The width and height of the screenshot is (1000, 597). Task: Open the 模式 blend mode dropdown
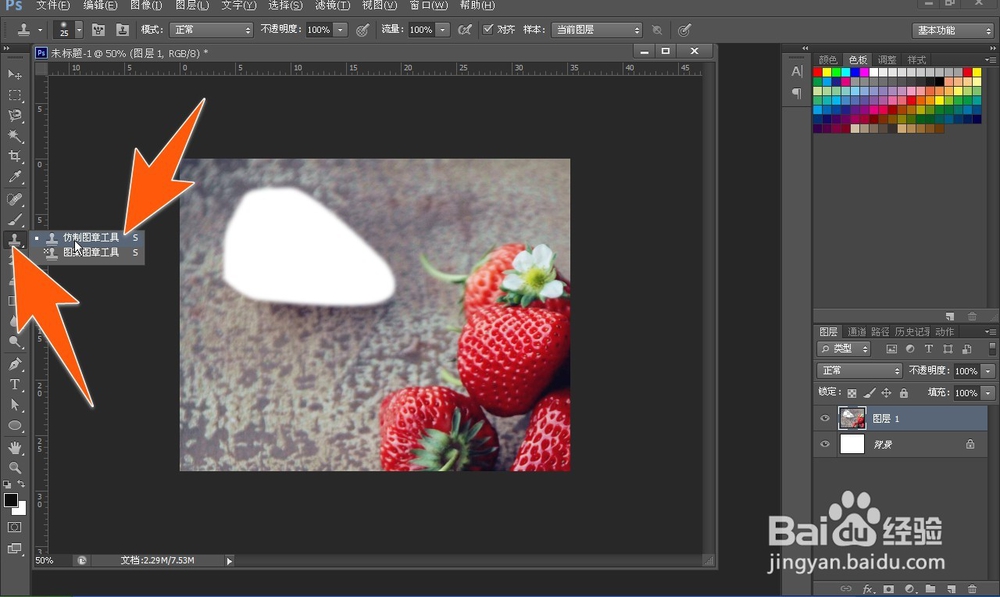[x=211, y=30]
